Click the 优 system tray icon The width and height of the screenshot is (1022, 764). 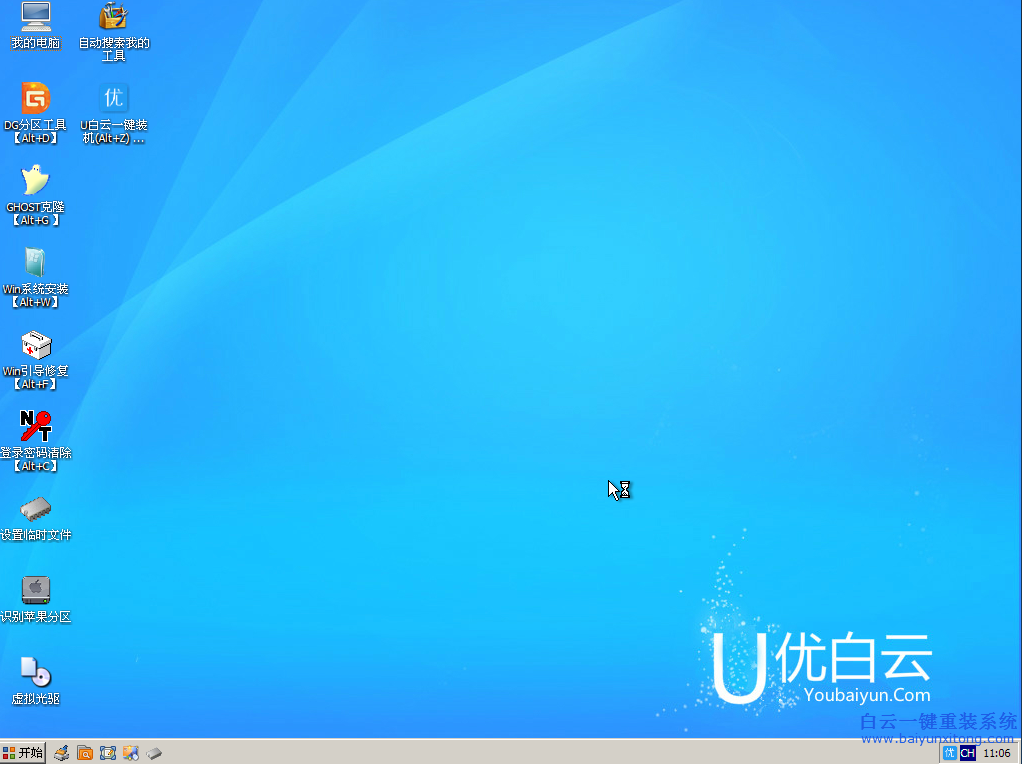click(951, 752)
